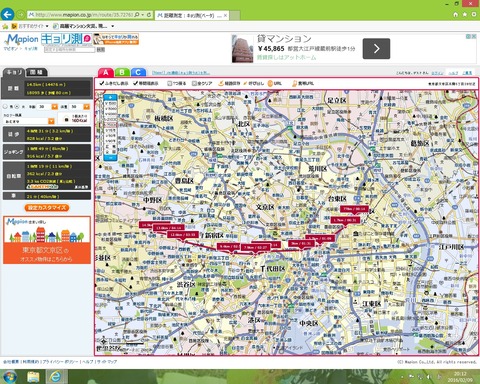This screenshot has width=480, height=384.
Task: Click the 経路保存 save route icon
Action: pos(220,83)
